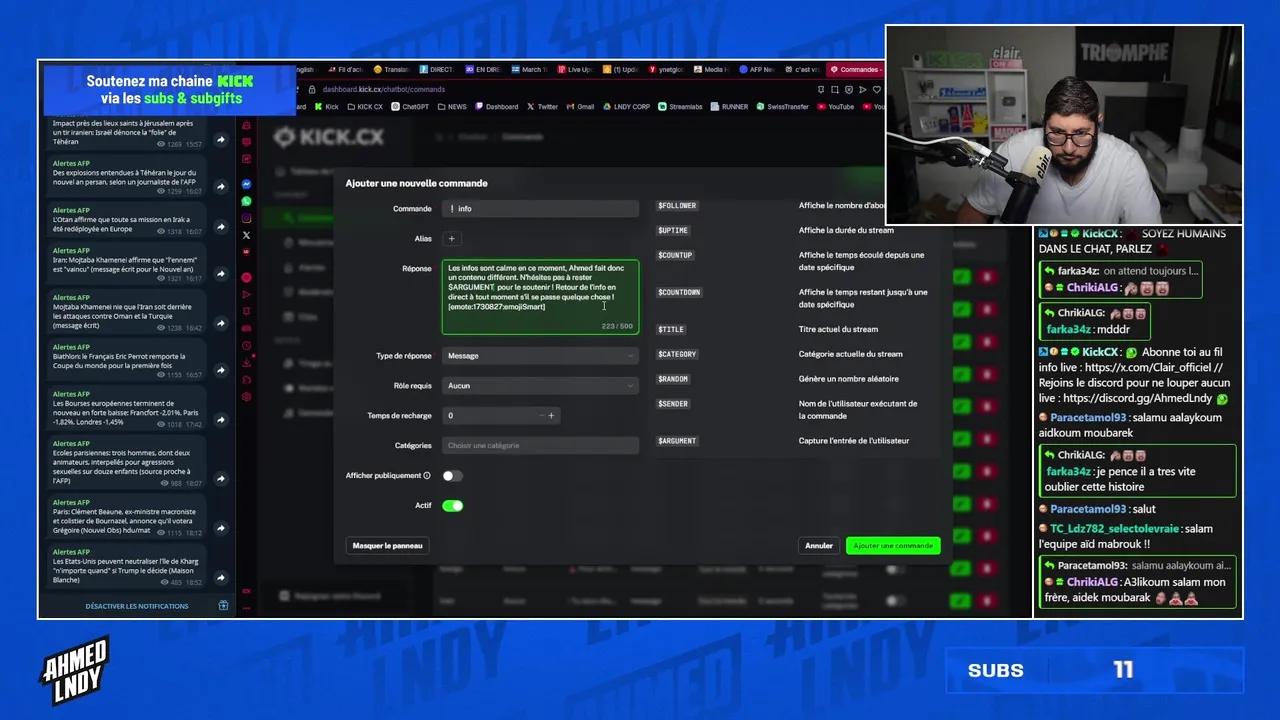The image size is (1280, 720).
Task: Click the $TITLE variable tag
Action: click(x=670, y=330)
